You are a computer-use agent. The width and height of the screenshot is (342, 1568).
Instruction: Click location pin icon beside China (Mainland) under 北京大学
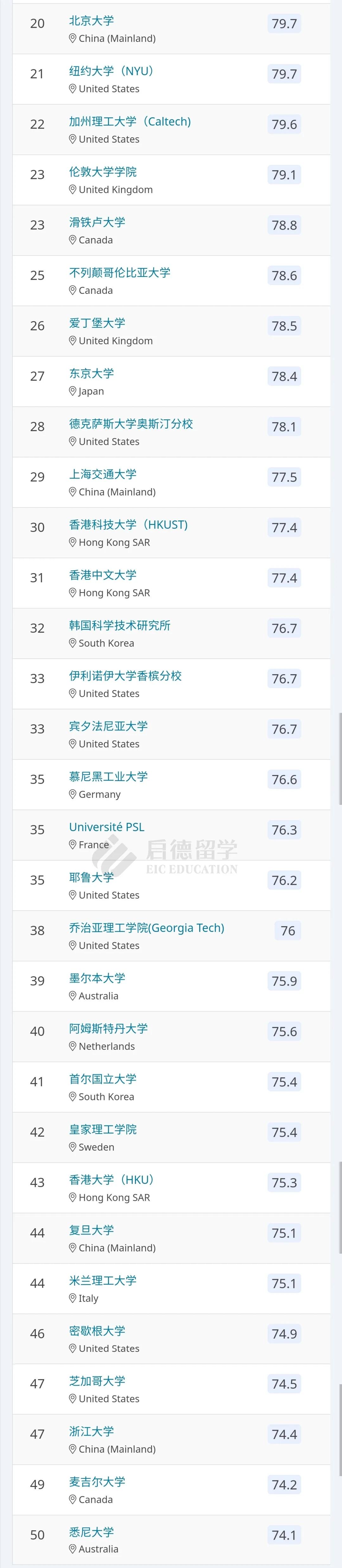click(x=73, y=38)
